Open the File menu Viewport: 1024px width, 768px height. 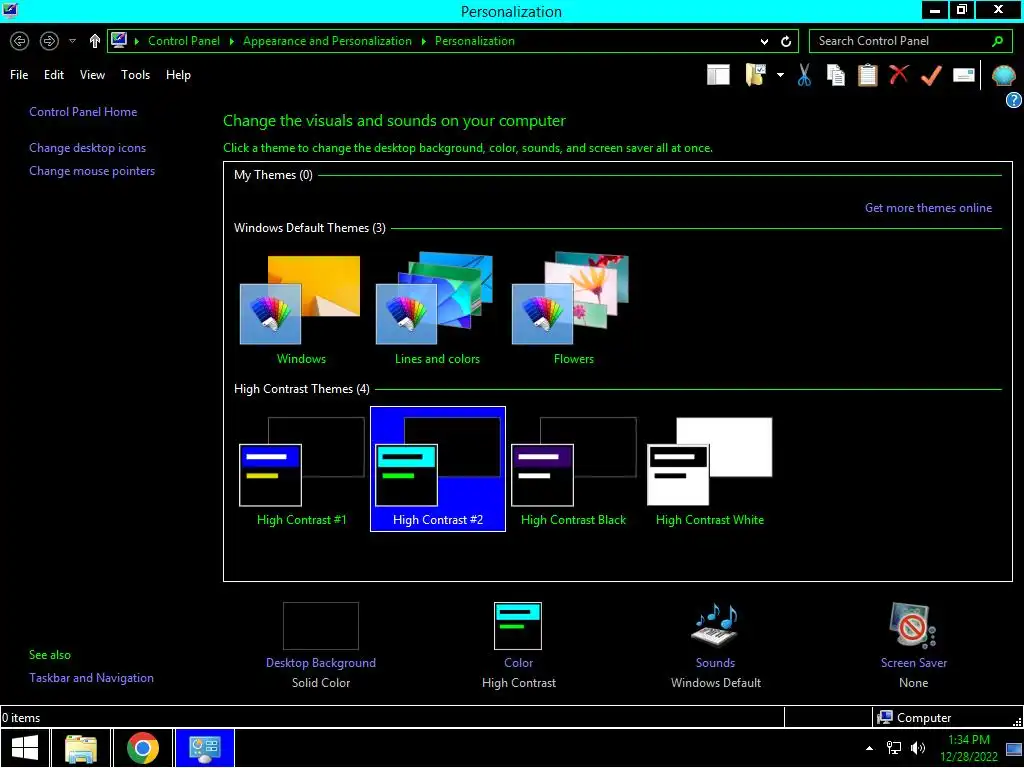pyautogui.click(x=19, y=75)
